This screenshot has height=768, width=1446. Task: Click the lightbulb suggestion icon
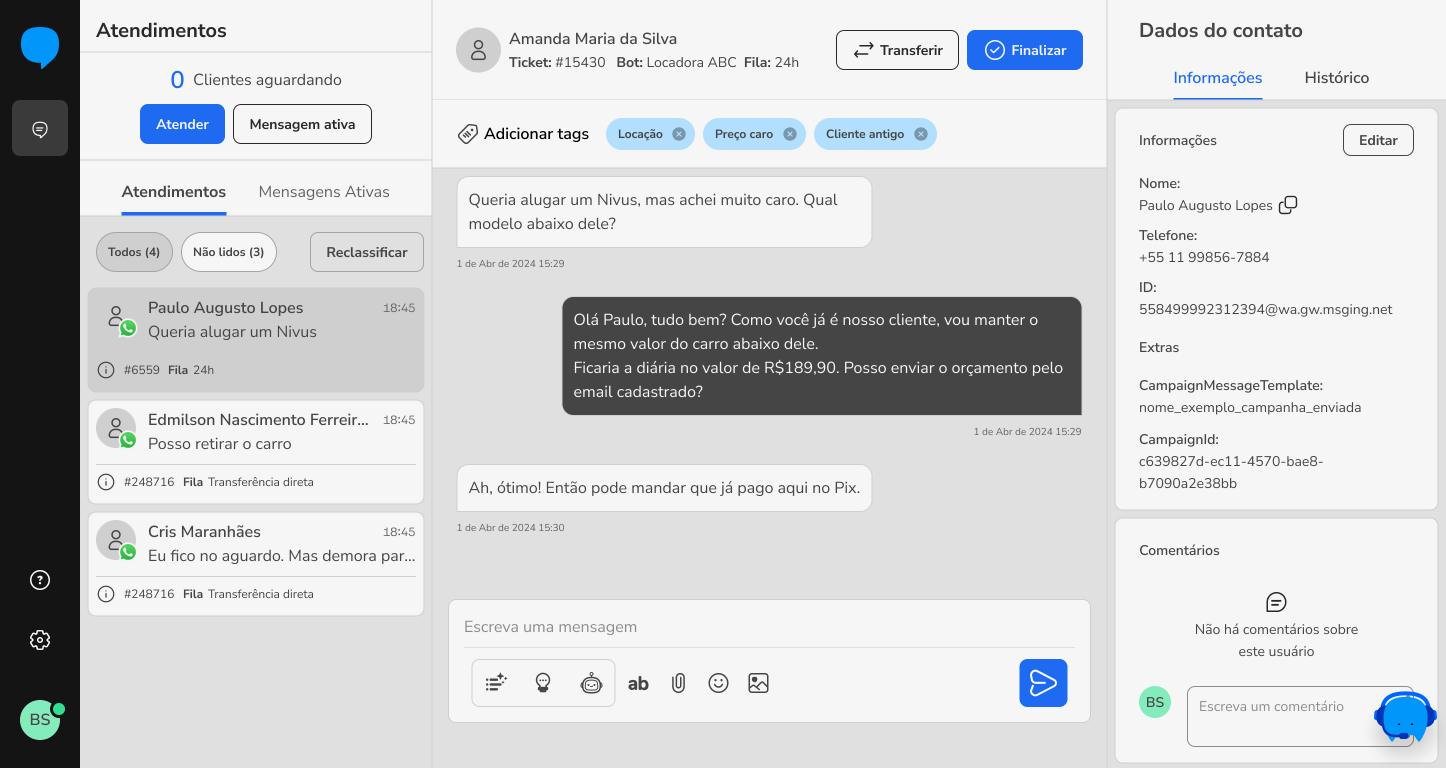[x=543, y=683]
